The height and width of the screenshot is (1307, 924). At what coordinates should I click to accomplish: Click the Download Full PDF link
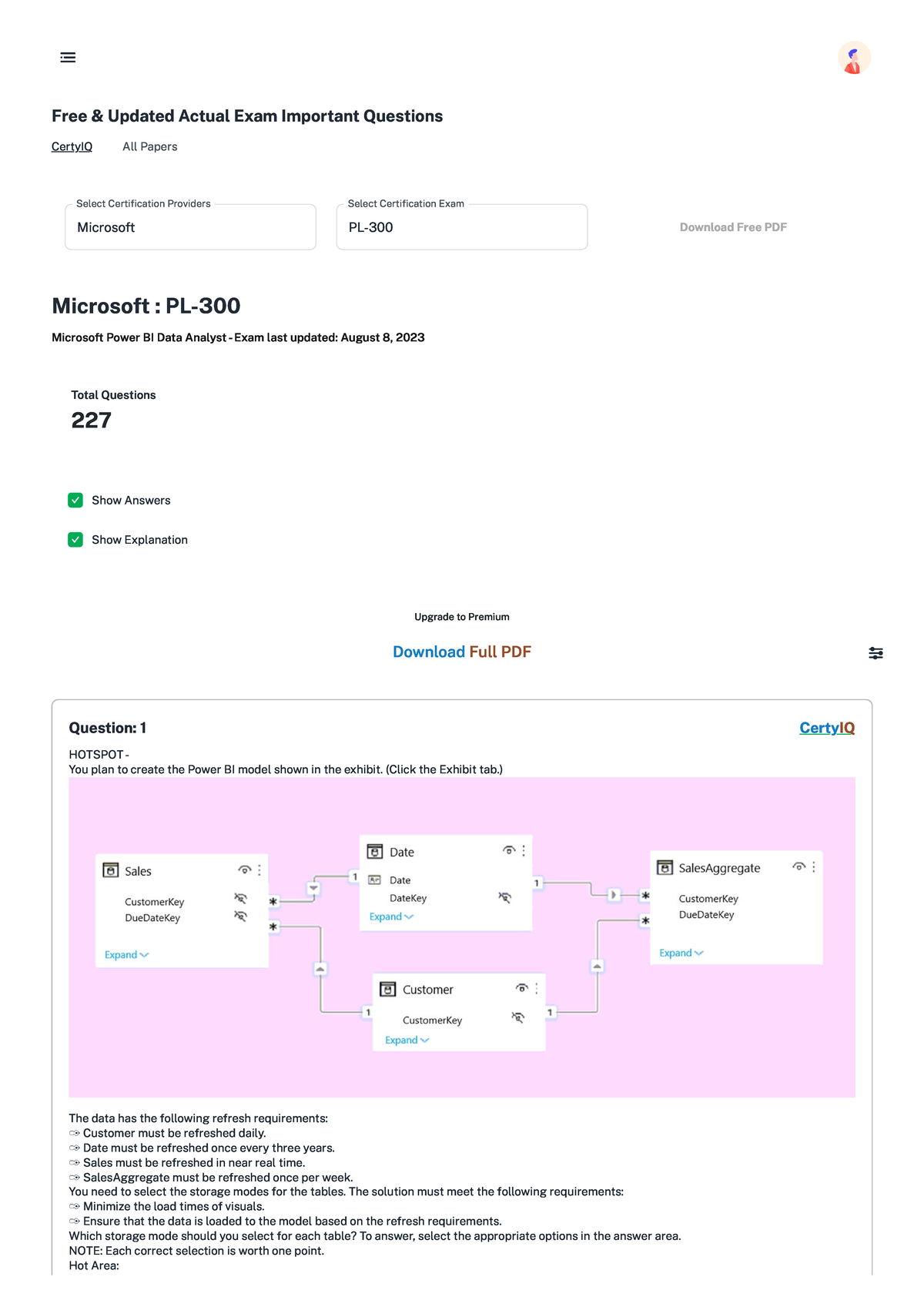coord(461,652)
